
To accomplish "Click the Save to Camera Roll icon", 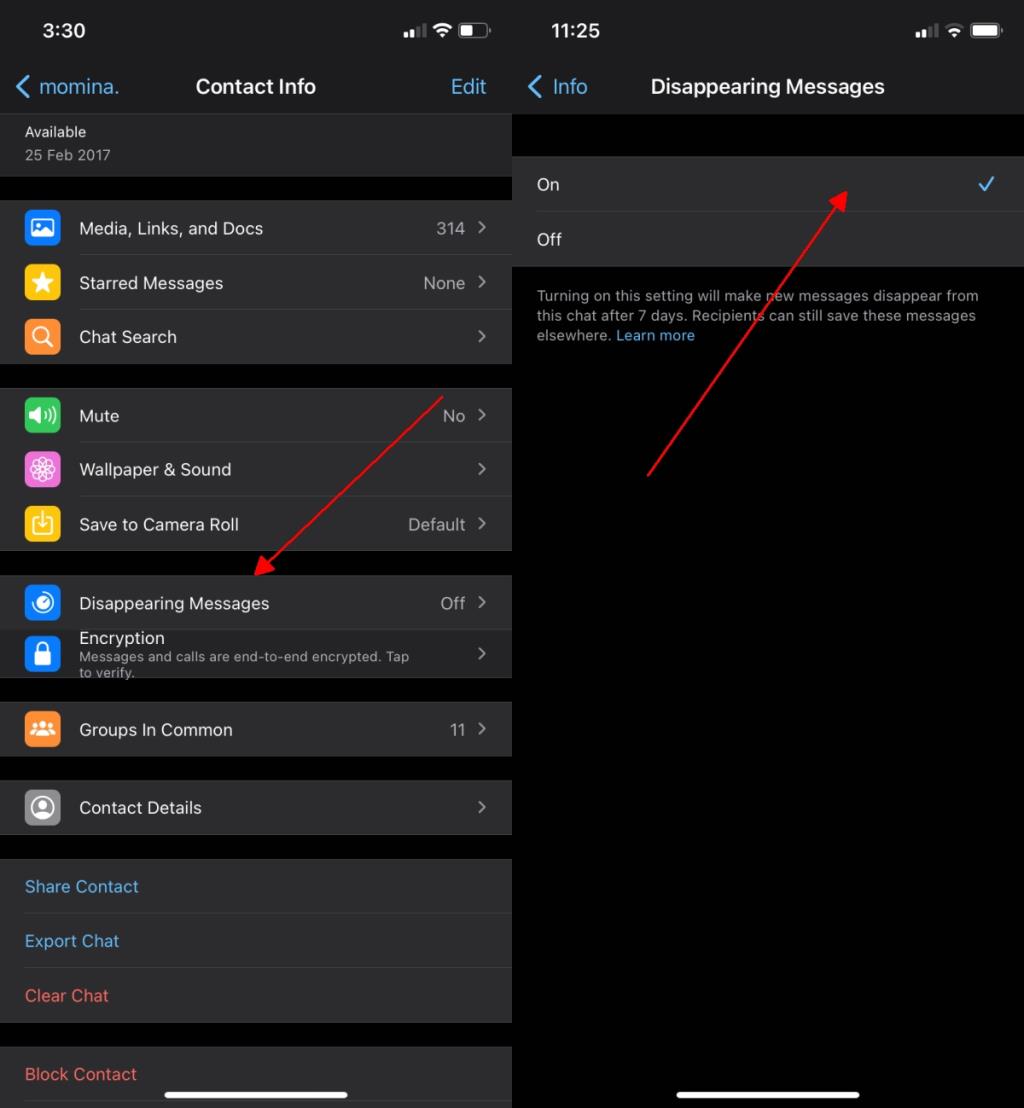I will click(42, 524).
